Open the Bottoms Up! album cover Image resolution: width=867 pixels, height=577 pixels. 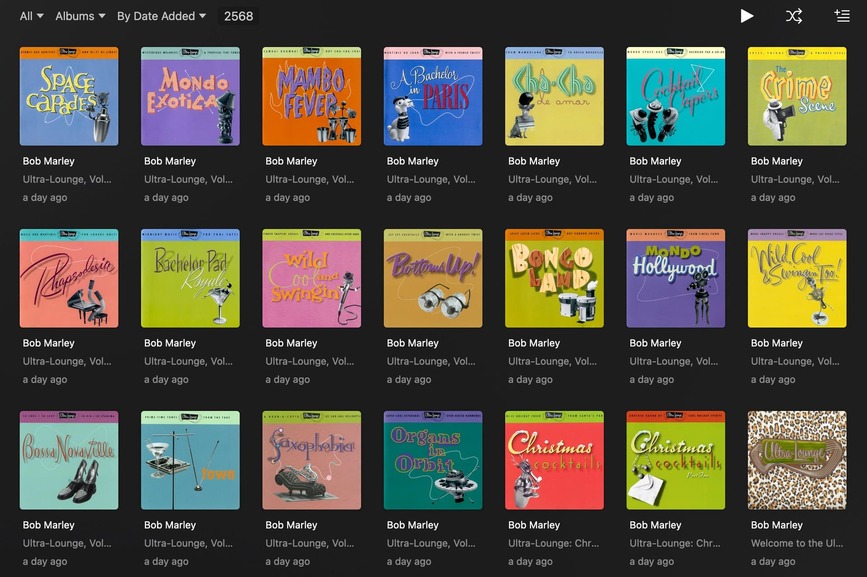(433, 278)
